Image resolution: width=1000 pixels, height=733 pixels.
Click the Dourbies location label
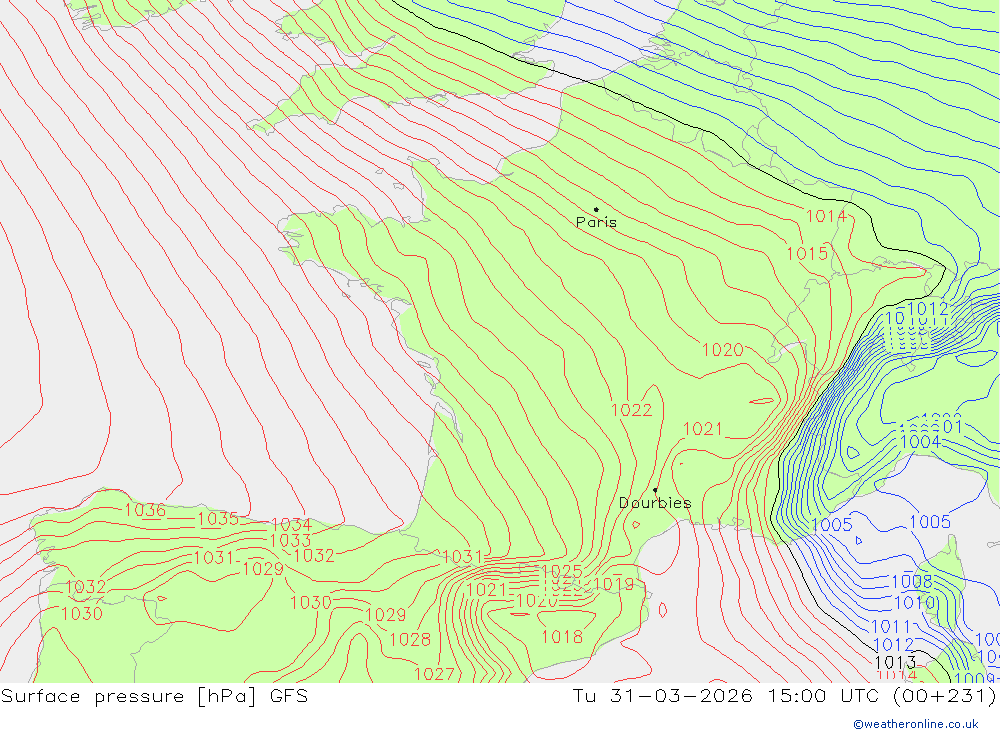point(655,503)
